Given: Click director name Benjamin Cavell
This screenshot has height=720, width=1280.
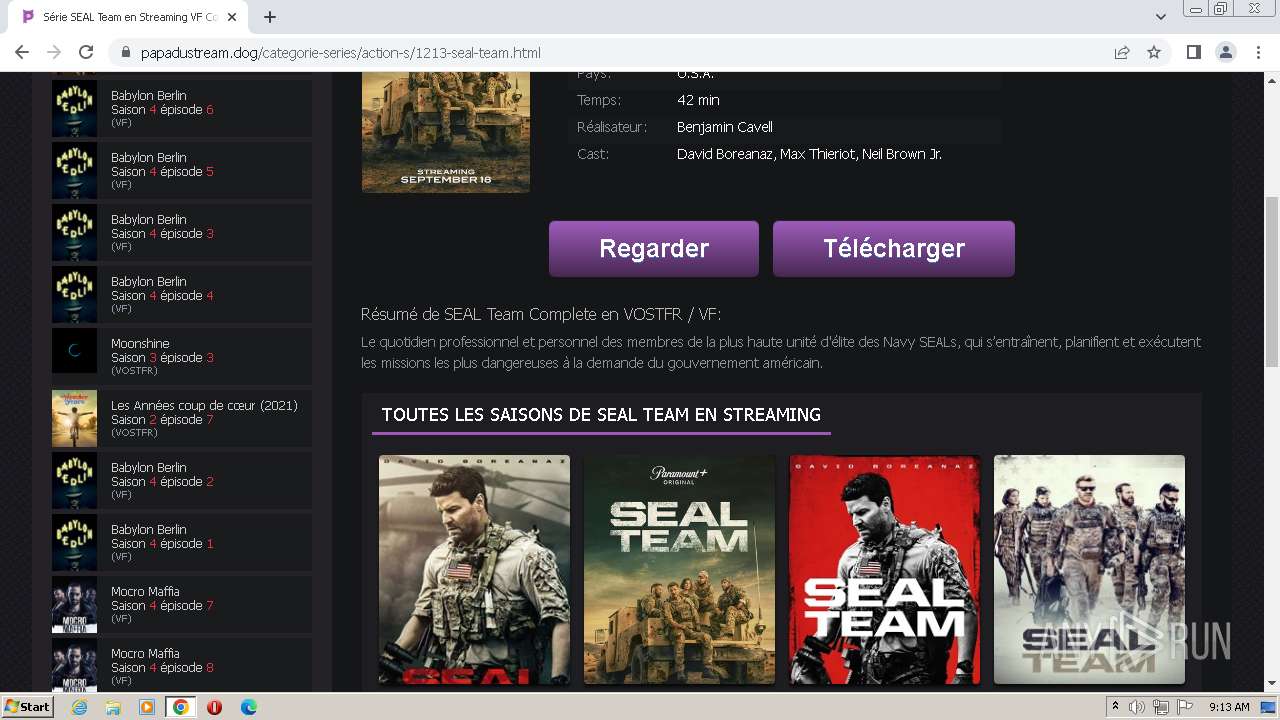Looking at the screenshot, I should point(724,127).
